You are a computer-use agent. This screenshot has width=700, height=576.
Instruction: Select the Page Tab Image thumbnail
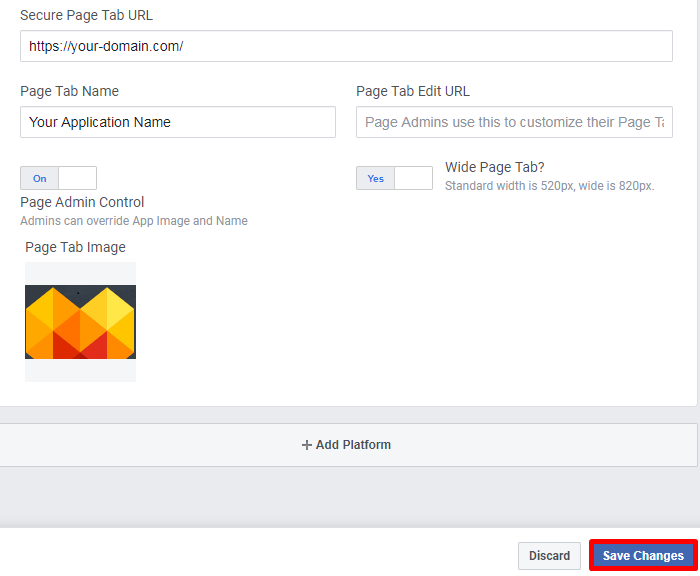click(80, 322)
